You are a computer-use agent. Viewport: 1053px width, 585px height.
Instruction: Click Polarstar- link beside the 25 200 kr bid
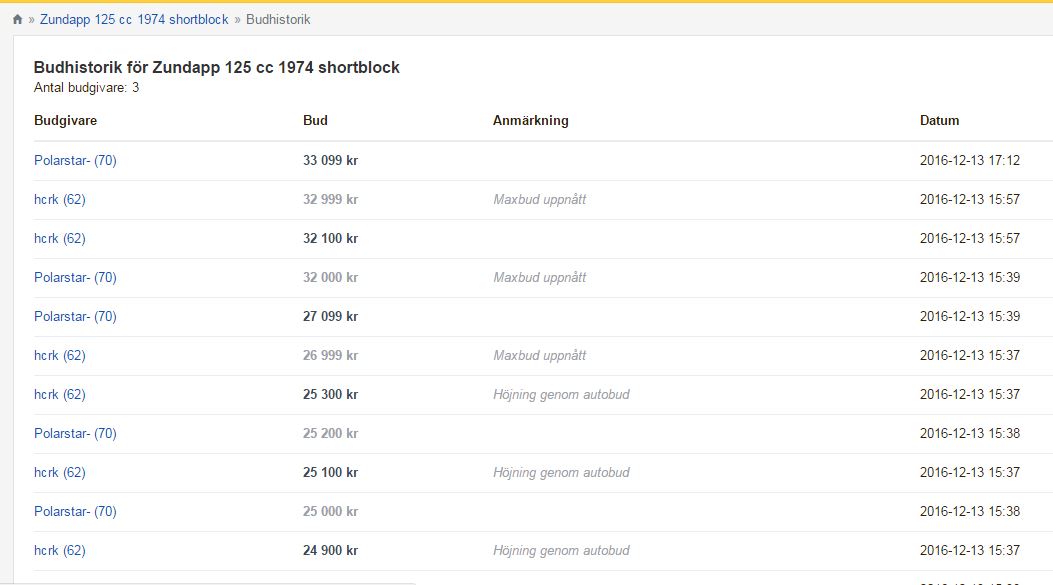75,433
